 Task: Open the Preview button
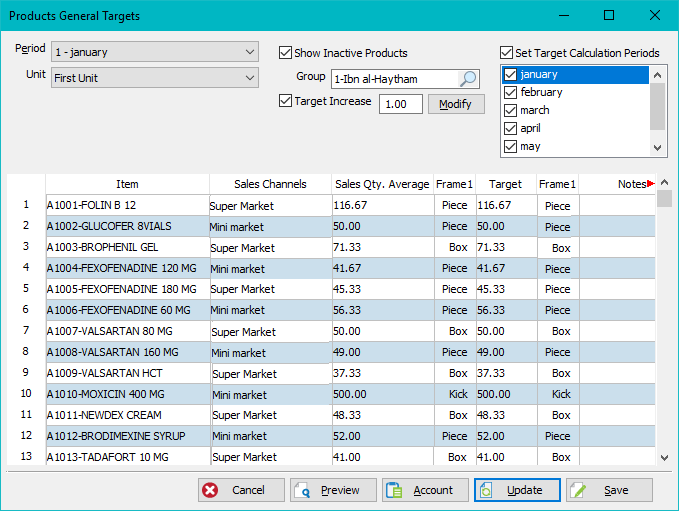click(333, 490)
